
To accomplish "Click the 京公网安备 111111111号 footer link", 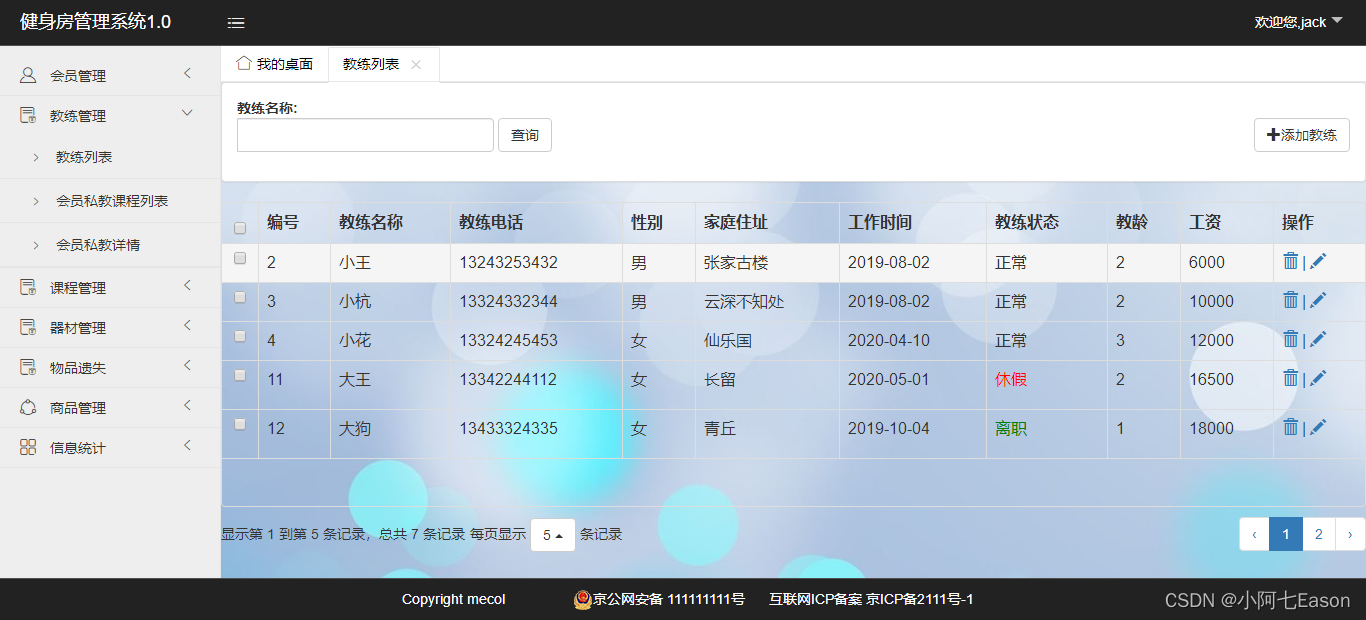I will pos(668,599).
